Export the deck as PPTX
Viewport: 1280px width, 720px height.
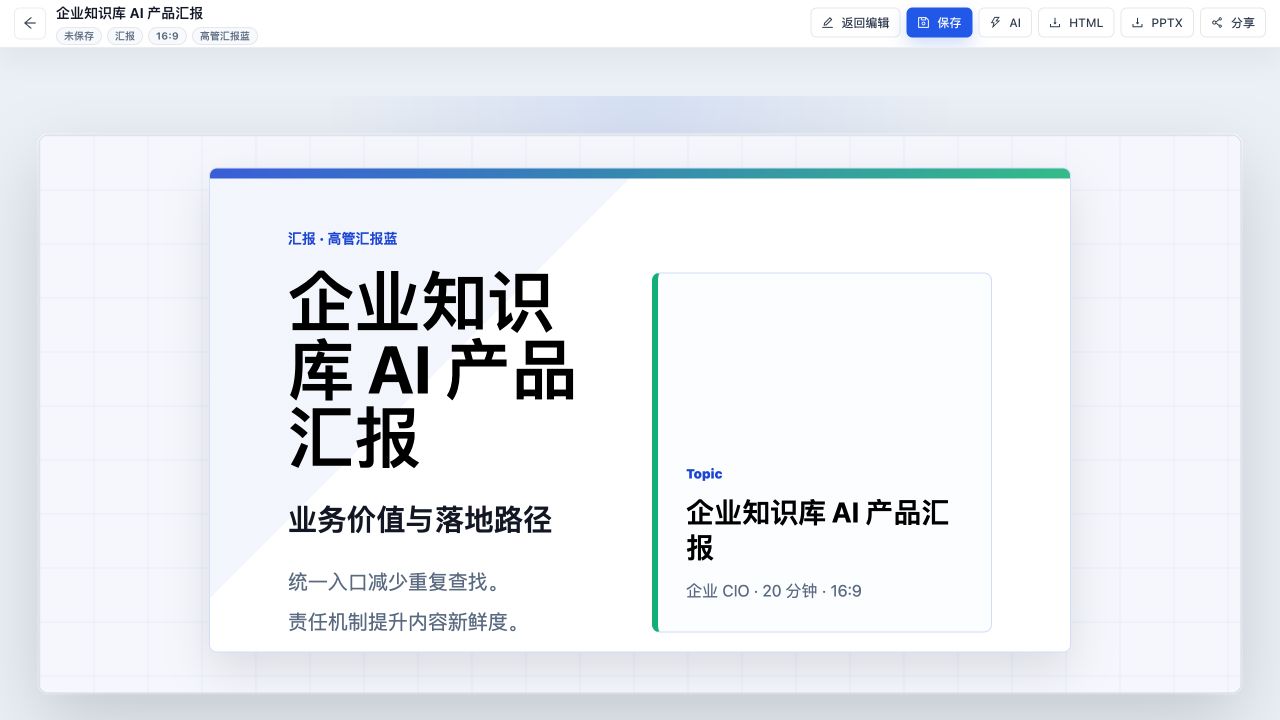click(x=1157, y=23)
